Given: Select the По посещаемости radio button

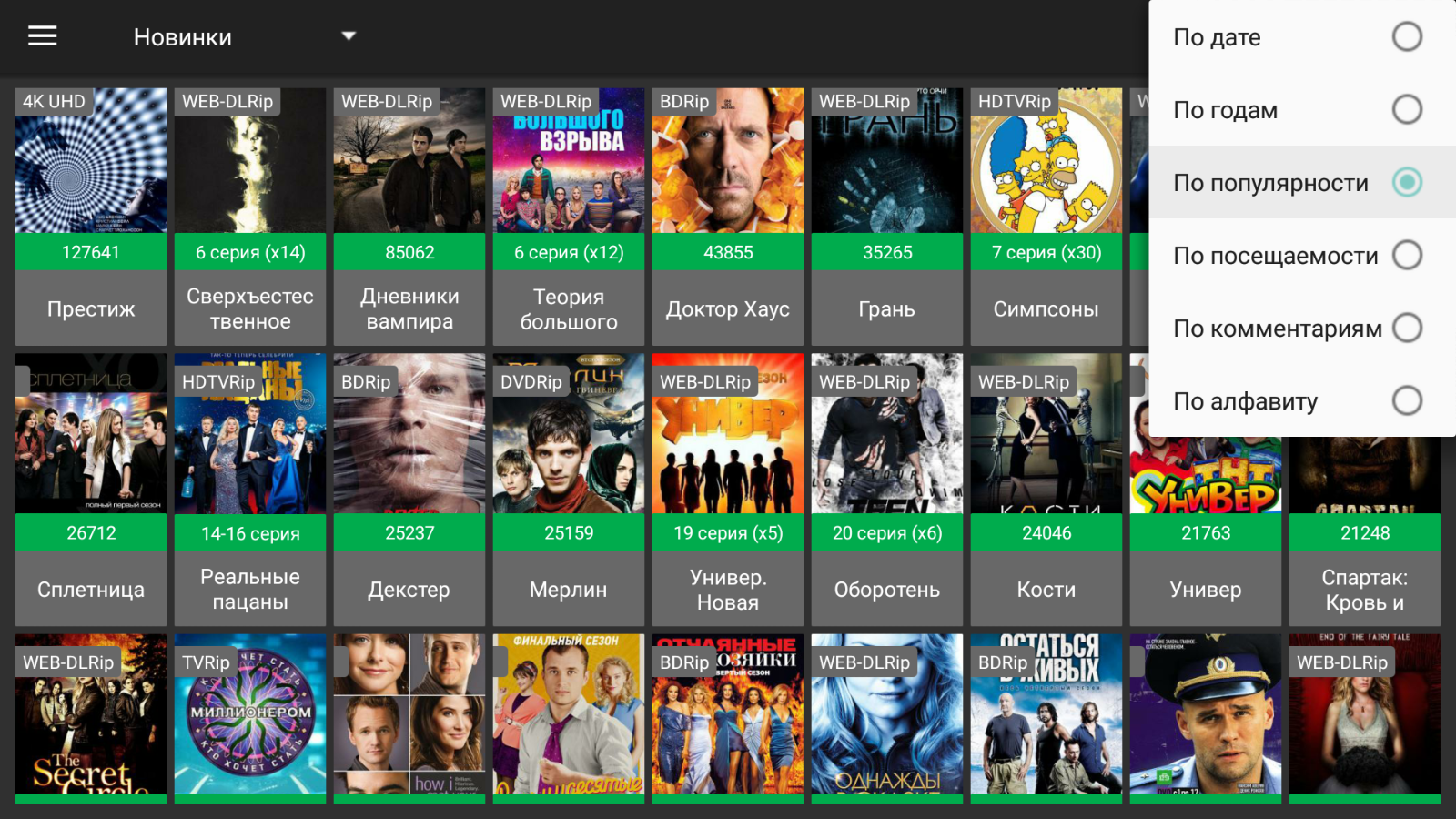Looking at the screenshot, I should tap(1407, 255).
